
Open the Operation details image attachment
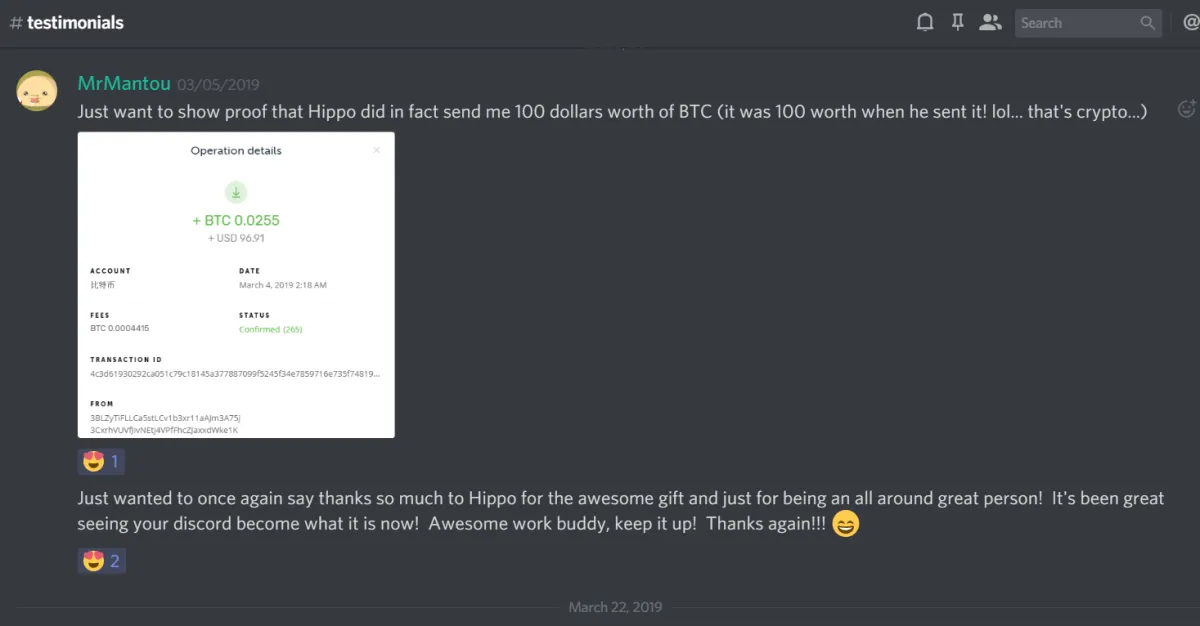(x=236, y=285)
